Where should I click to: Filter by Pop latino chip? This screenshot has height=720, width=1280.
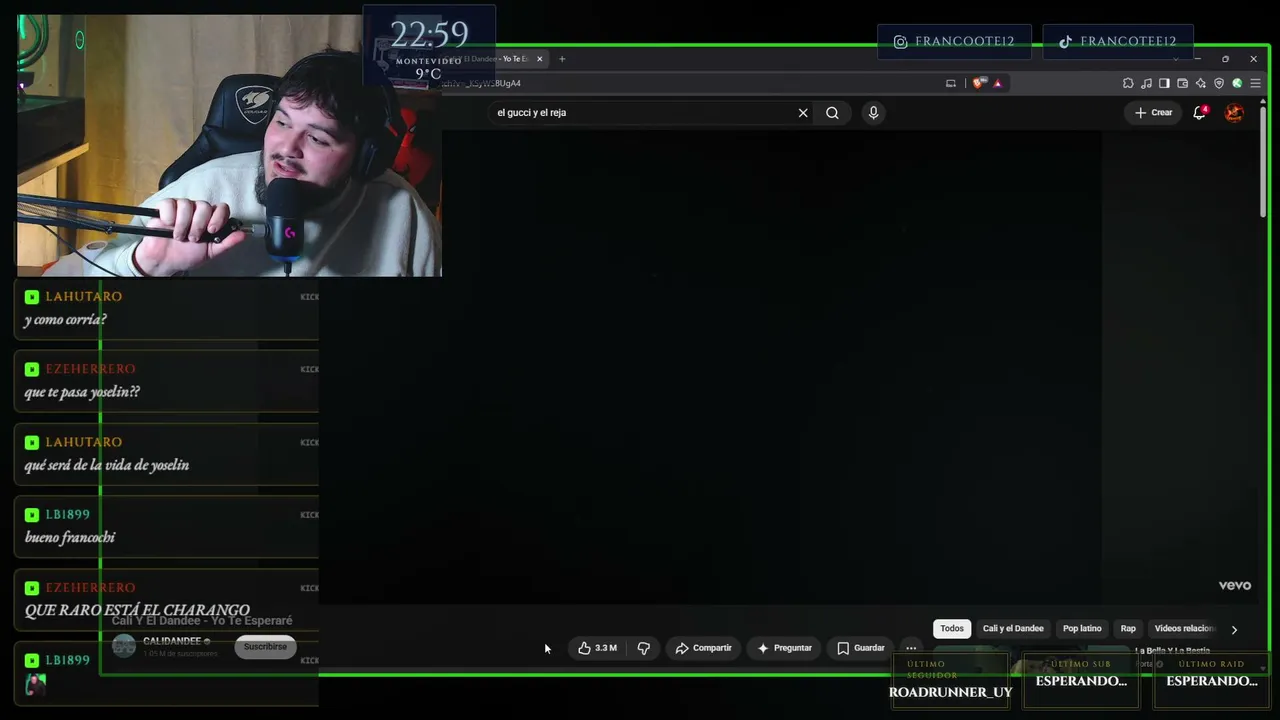pos(1082,629)
